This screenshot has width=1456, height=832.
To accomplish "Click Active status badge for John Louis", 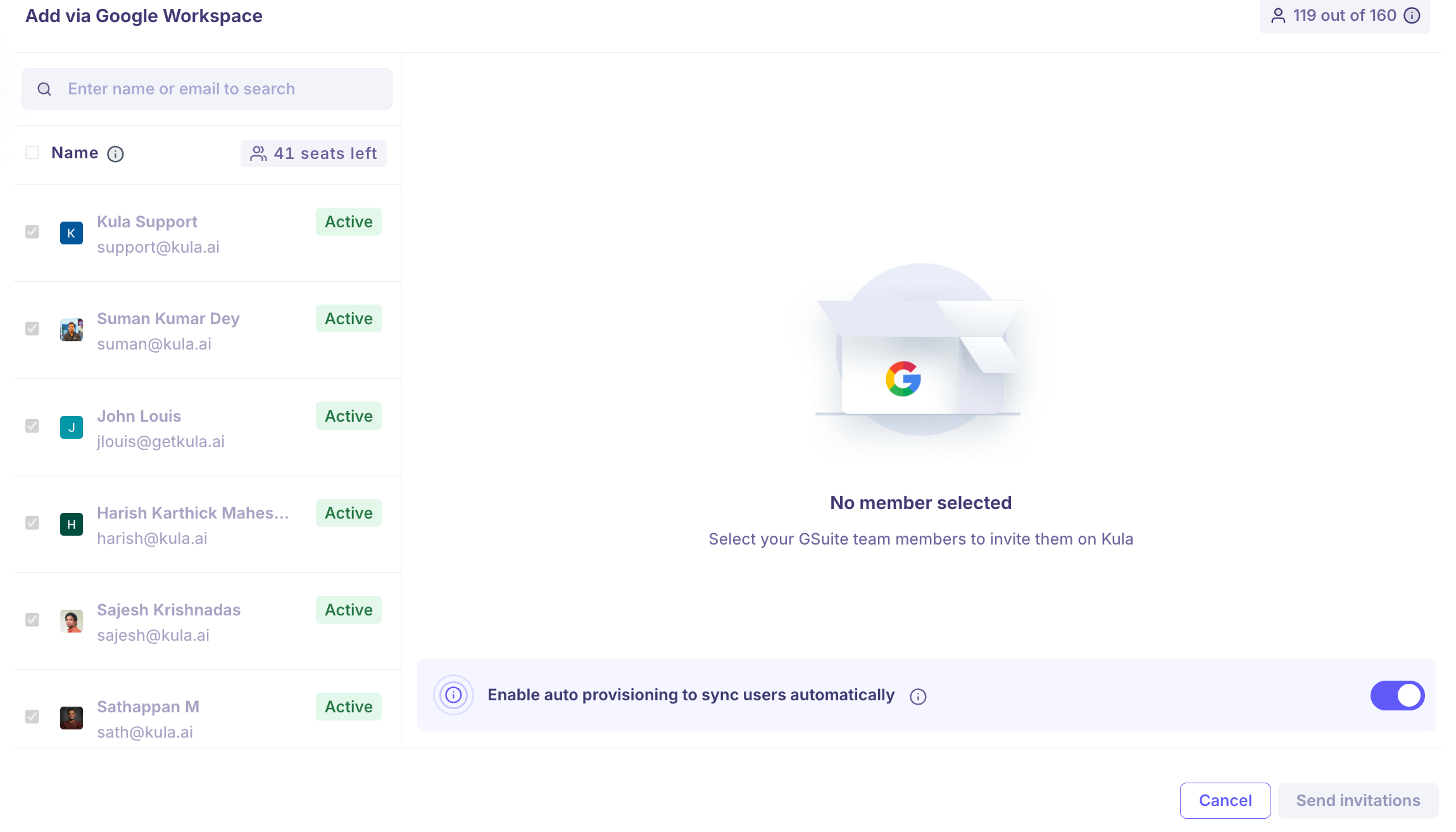I will (349, 416).
